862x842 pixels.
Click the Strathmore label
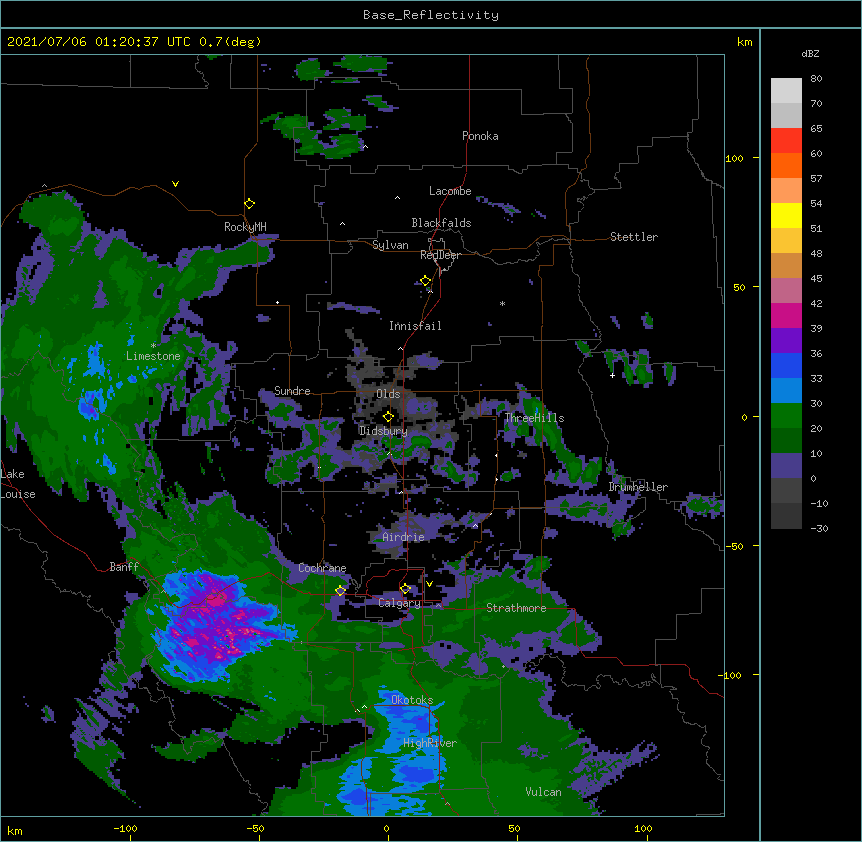[516, 608]
